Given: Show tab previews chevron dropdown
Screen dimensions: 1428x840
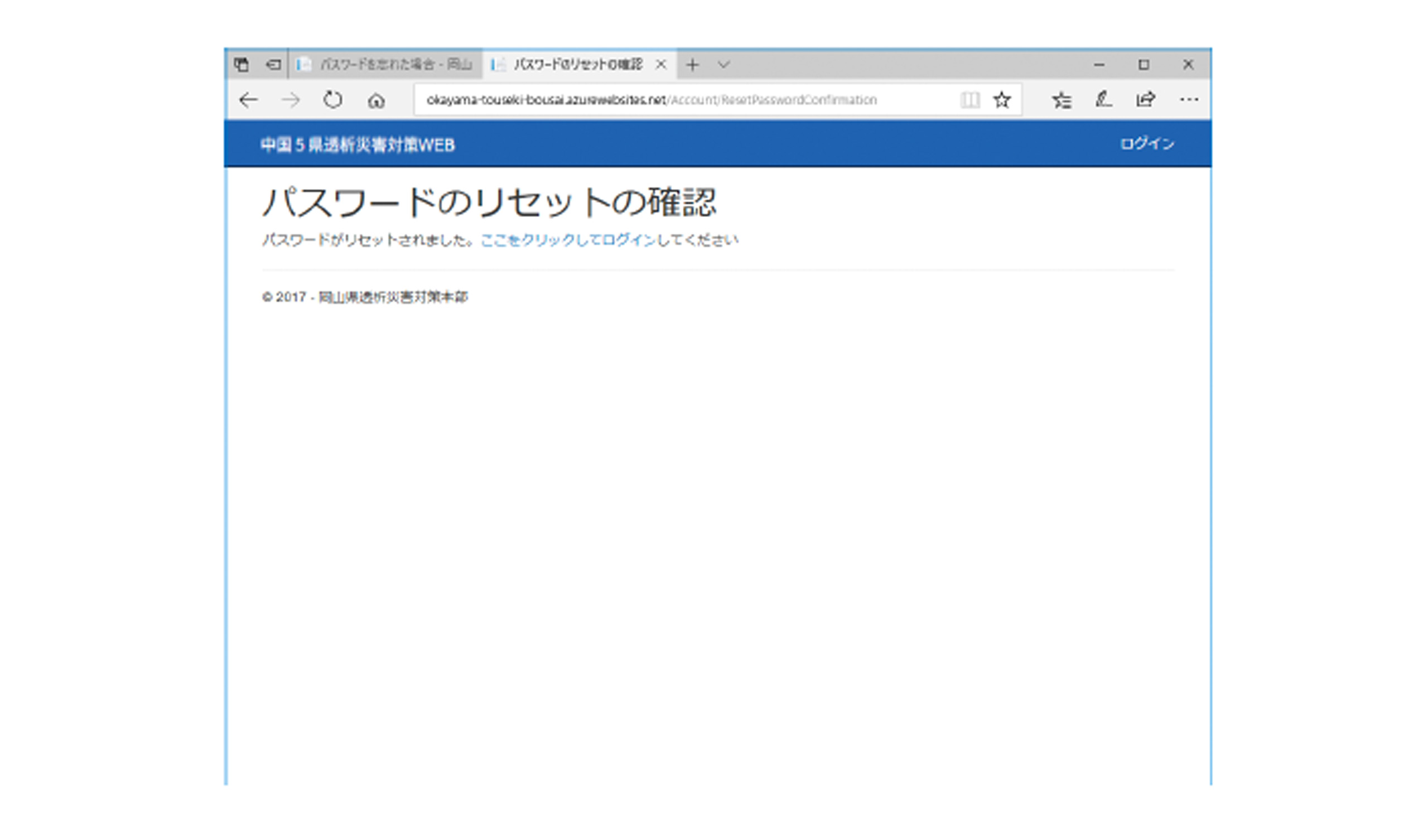Looking at the screenshot, I should tap(723, 65).
